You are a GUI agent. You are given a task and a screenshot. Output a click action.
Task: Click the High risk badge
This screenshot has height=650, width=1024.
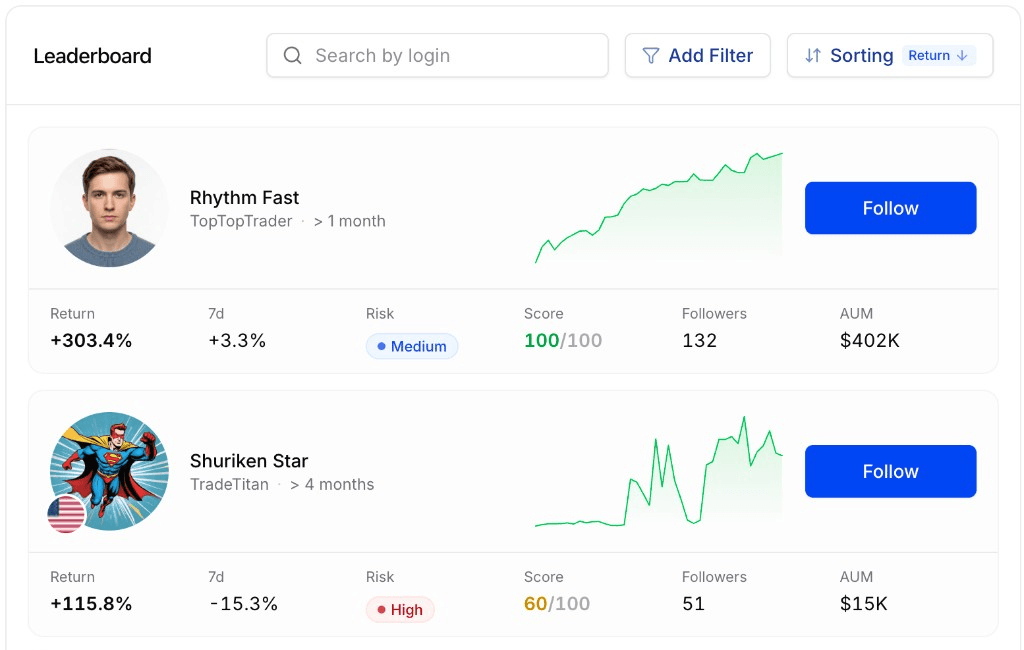(x=400, y=609)
